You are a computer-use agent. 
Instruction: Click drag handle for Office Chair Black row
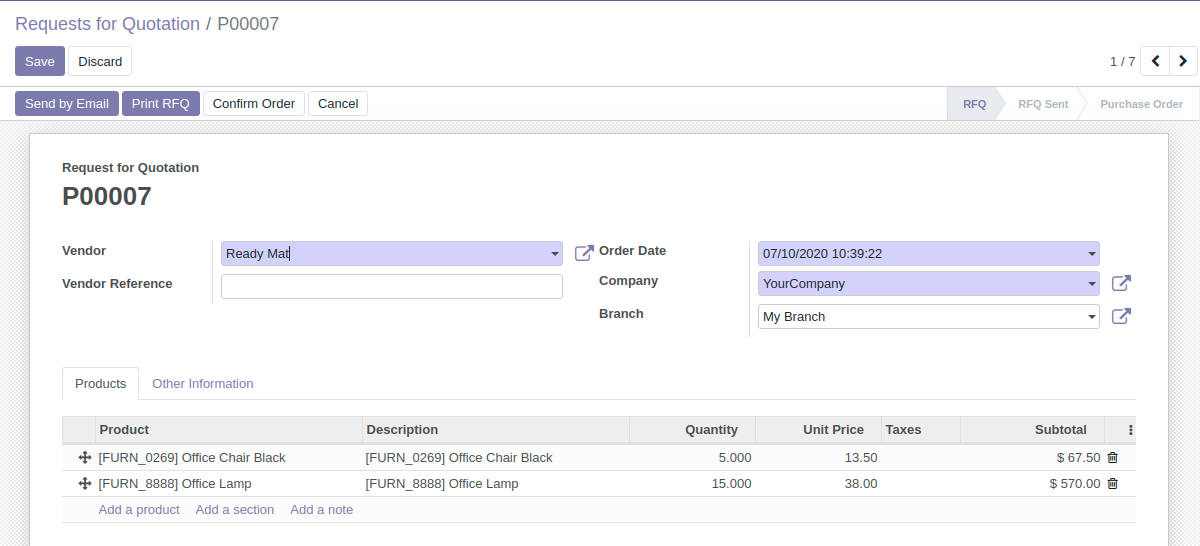(84, 458)
